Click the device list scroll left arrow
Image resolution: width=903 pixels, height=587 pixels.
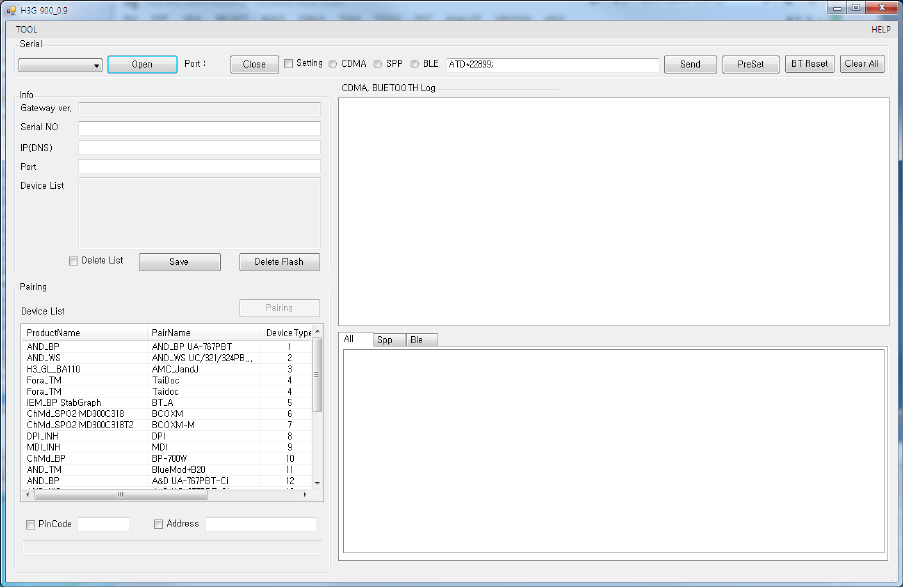pyautogui.click(x=28, y=494)
